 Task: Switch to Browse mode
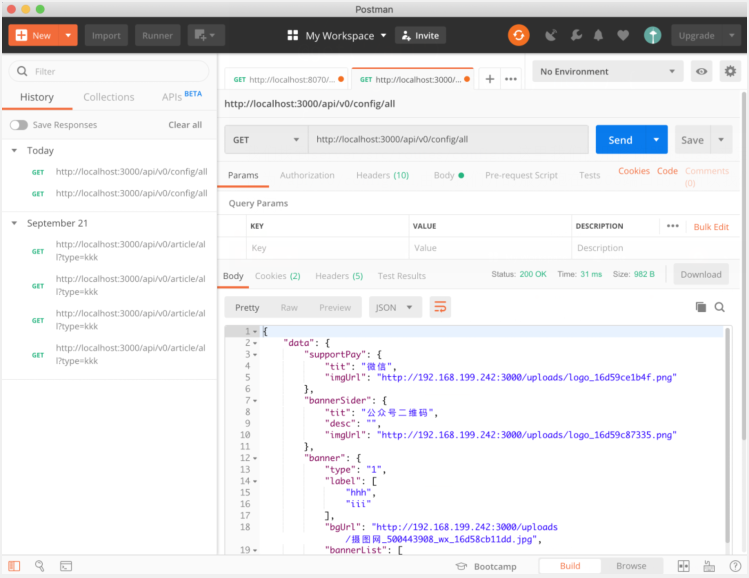[x=631, y=566]
